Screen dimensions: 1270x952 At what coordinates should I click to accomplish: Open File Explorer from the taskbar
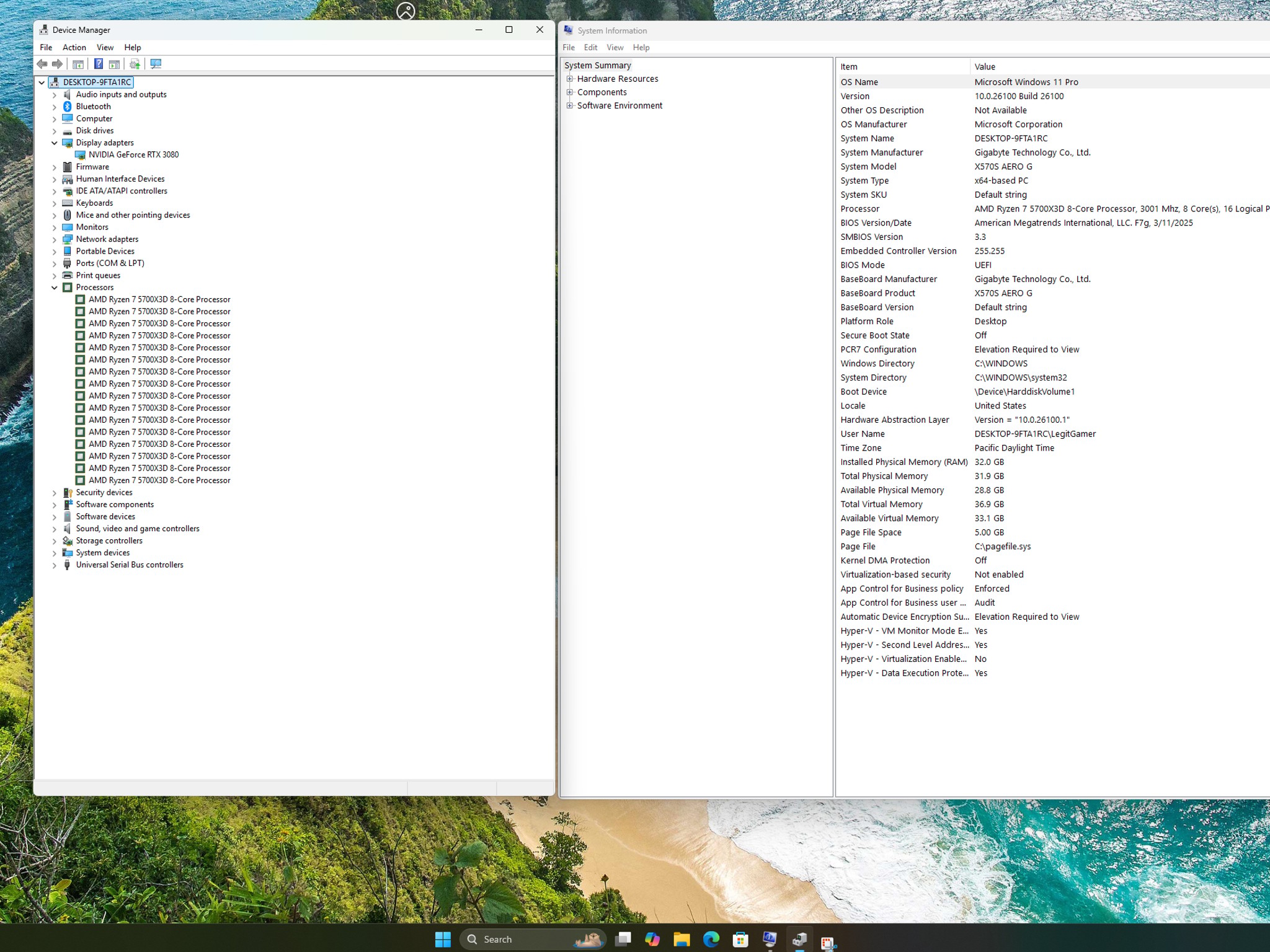coord(682,939)
